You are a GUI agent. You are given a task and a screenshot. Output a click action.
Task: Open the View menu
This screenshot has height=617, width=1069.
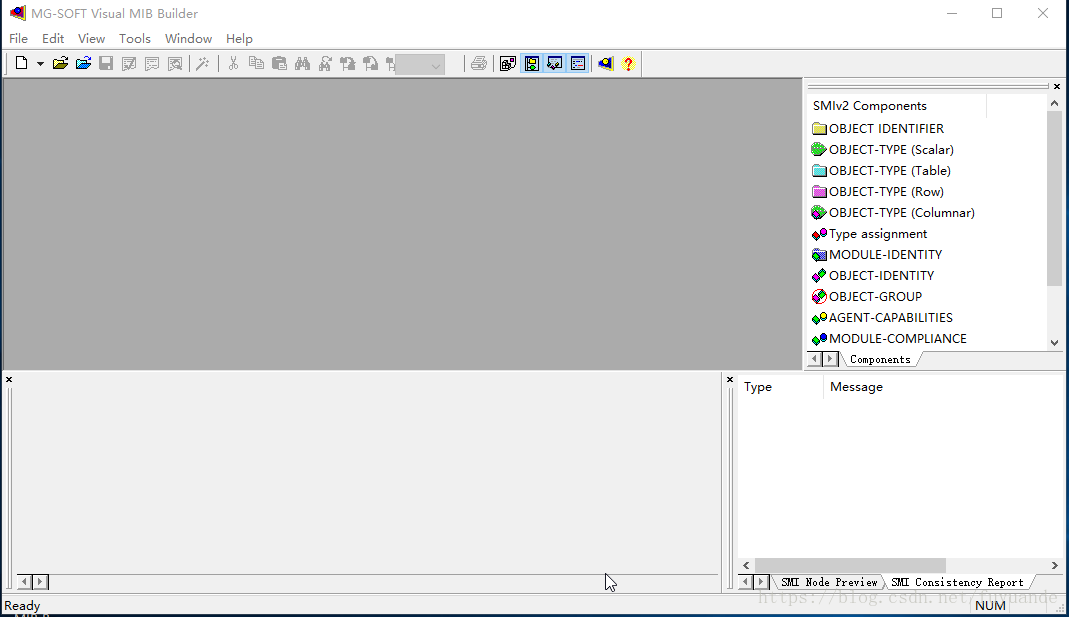click(x=91, y=39)
